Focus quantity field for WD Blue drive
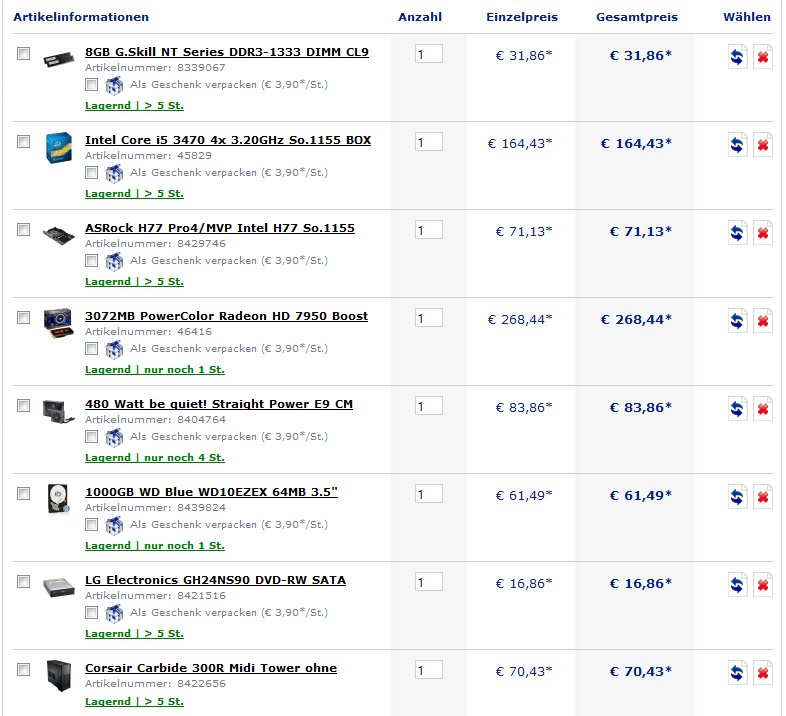Image resolution: width=786 pixels, height=716 pixels. point(429,494)
